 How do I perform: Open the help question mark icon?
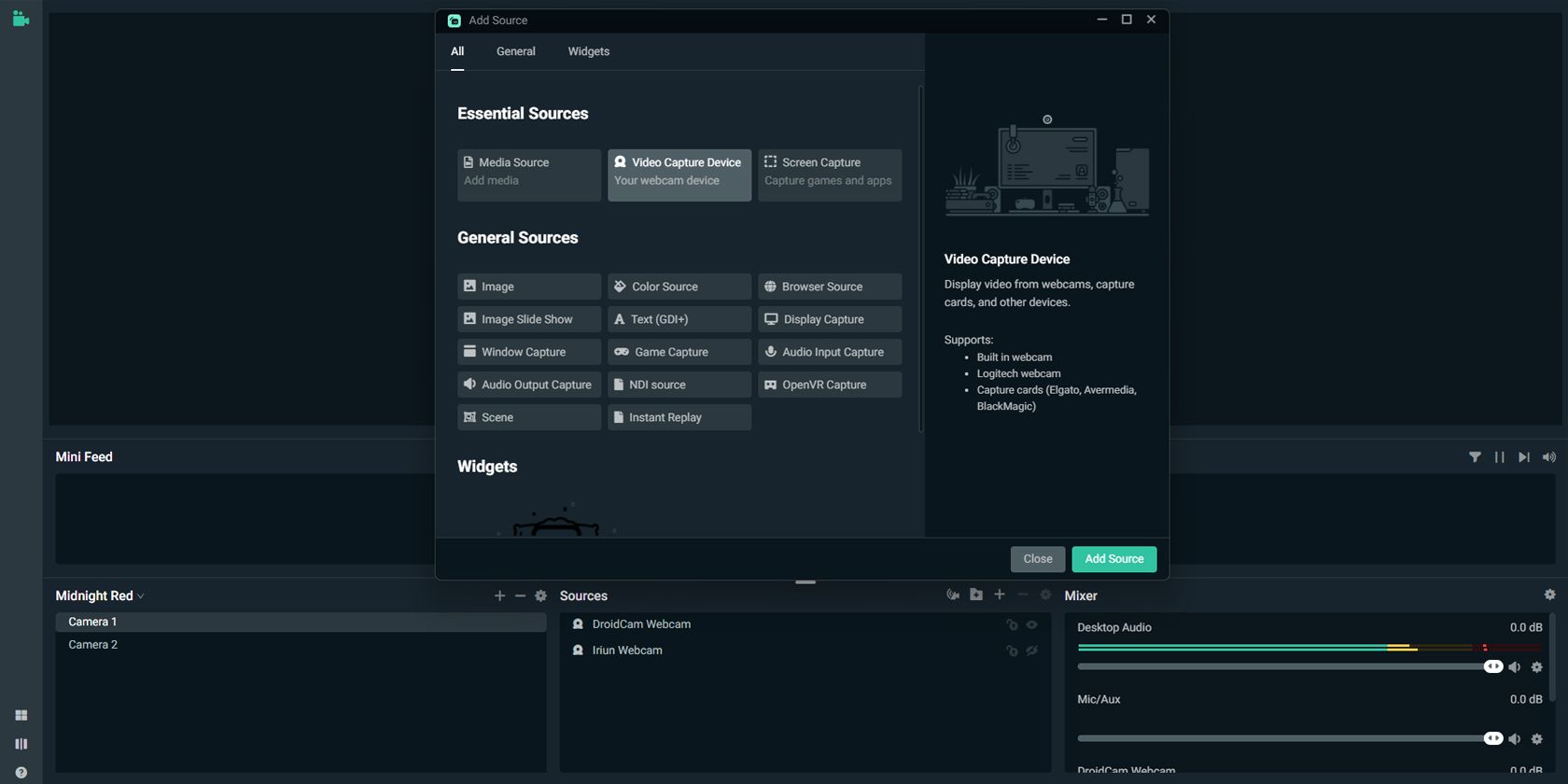click(21, 773)
